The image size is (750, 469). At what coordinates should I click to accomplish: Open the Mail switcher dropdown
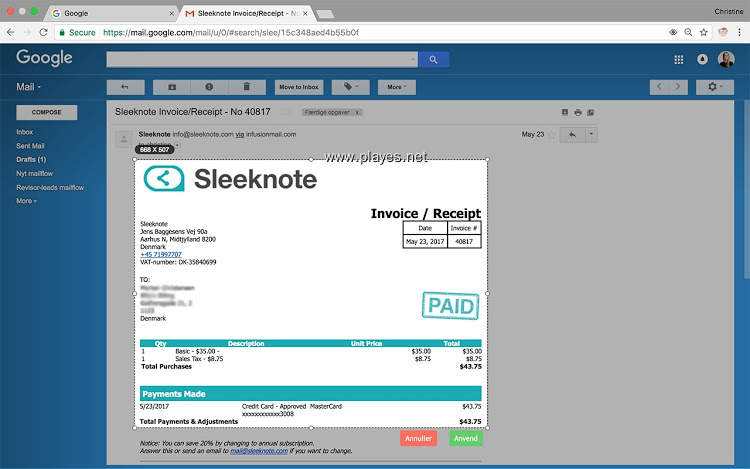(28, 87)
